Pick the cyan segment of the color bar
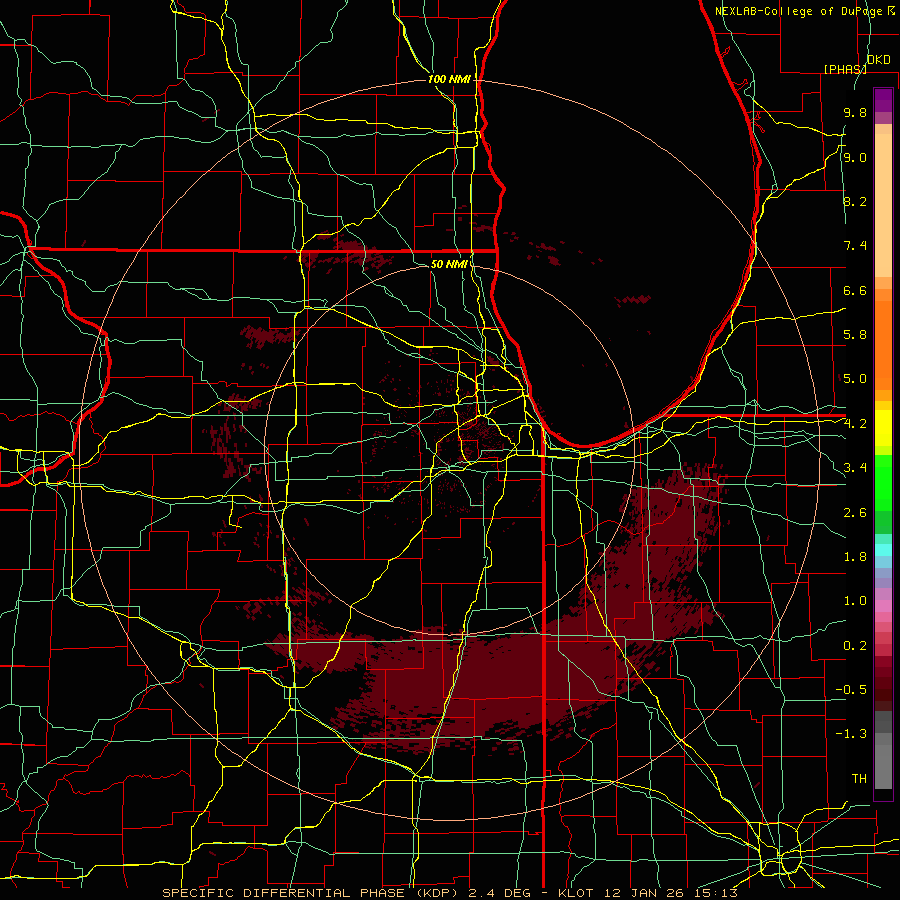 pyautogui.click(x=883, y=550)
